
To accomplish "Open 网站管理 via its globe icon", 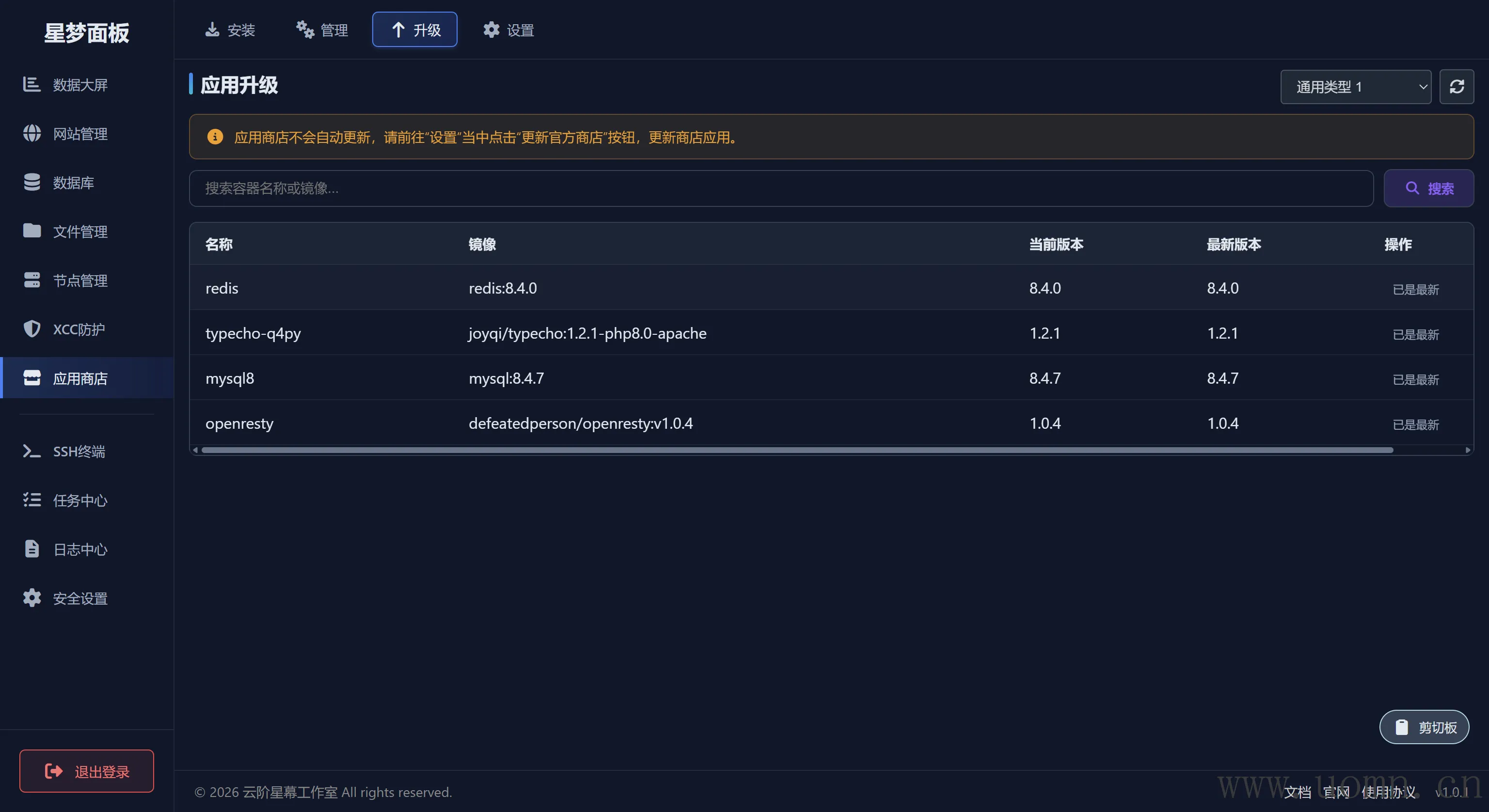I will click(32, 134).
